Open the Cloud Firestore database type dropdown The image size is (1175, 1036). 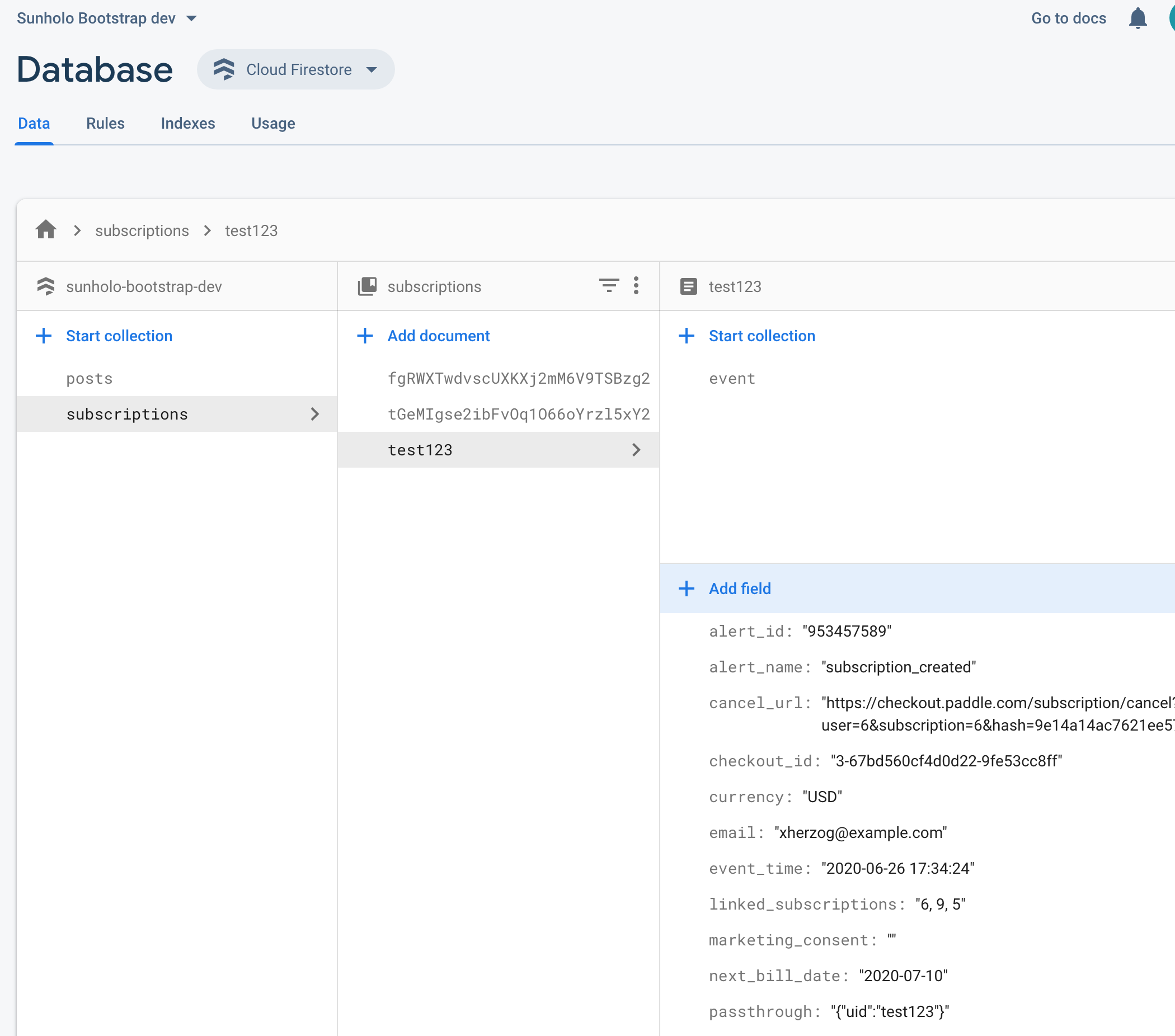coord(295,69)
